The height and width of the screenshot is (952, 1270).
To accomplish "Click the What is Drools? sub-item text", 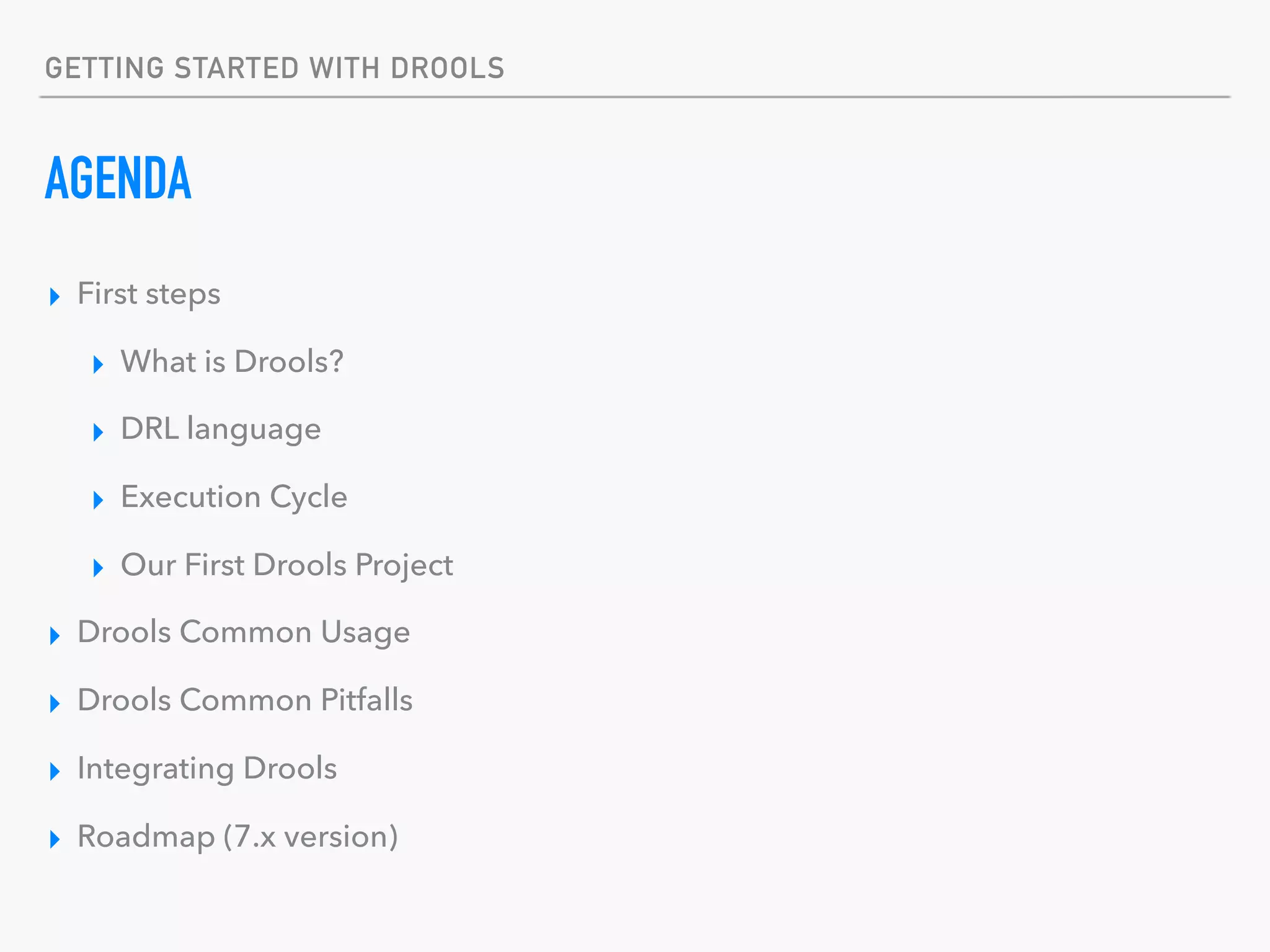I will (232, 361).
